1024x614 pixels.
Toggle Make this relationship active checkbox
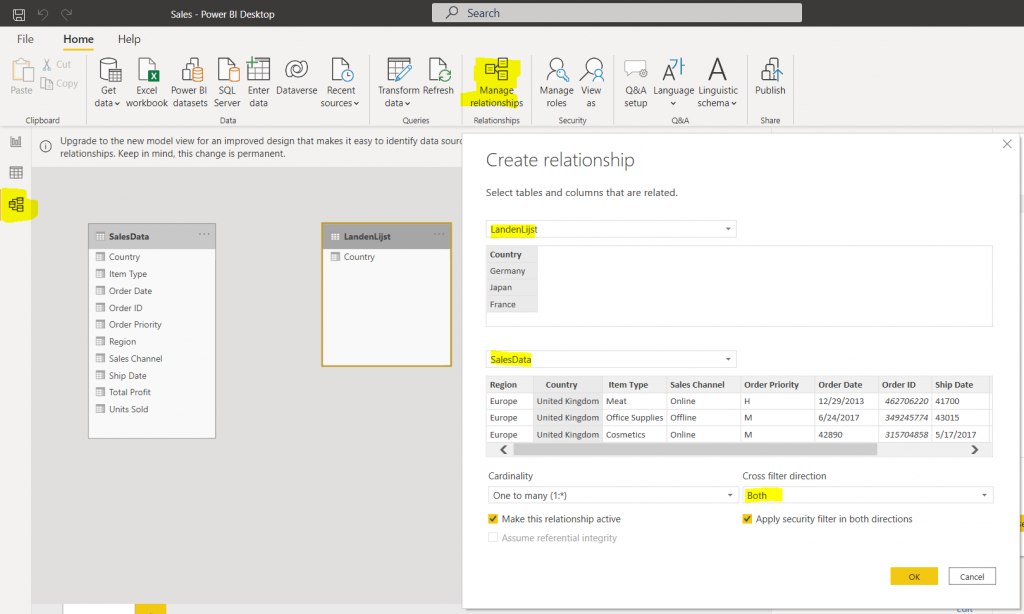[493, 519]
